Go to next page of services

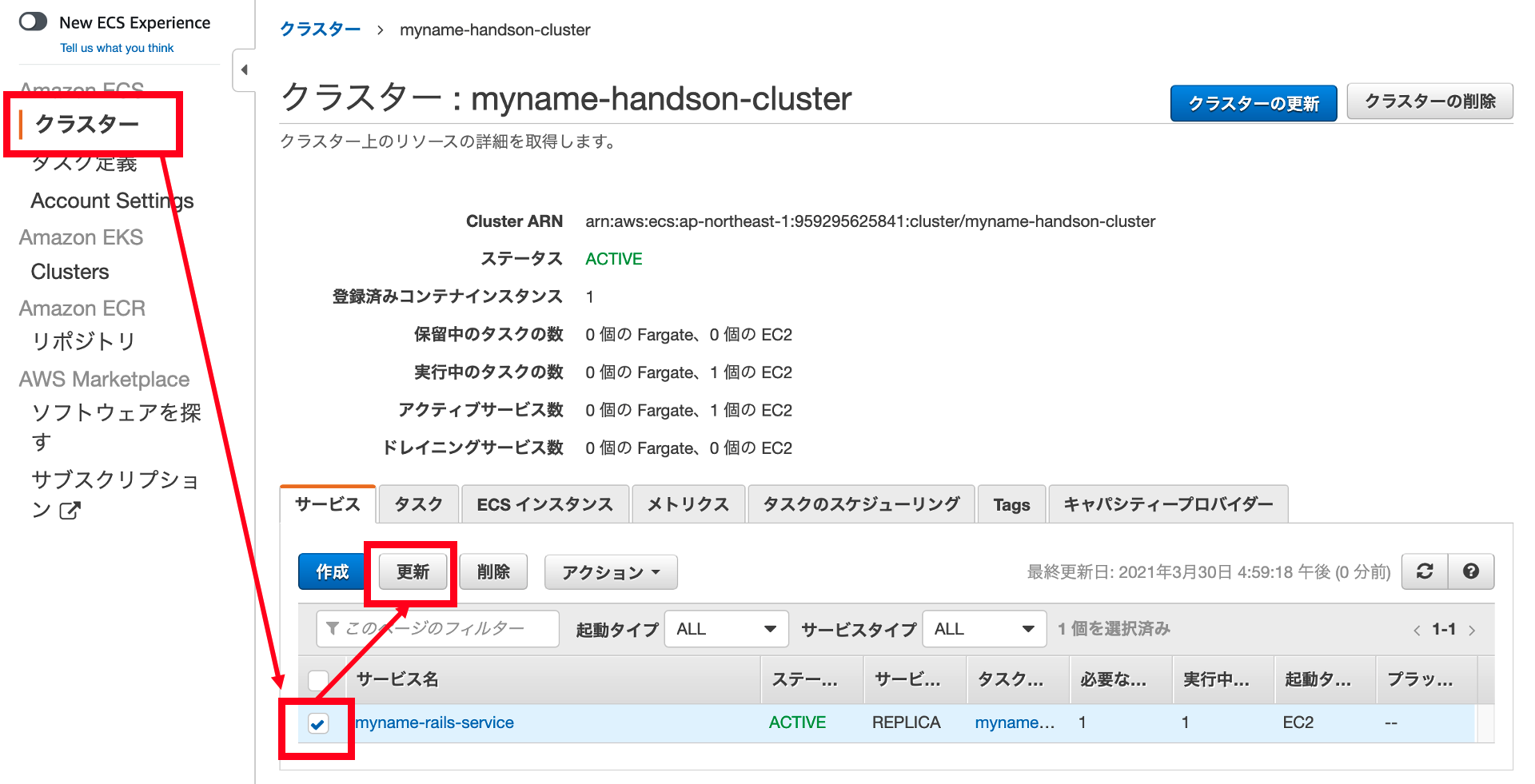click(x=1472, y=631)
